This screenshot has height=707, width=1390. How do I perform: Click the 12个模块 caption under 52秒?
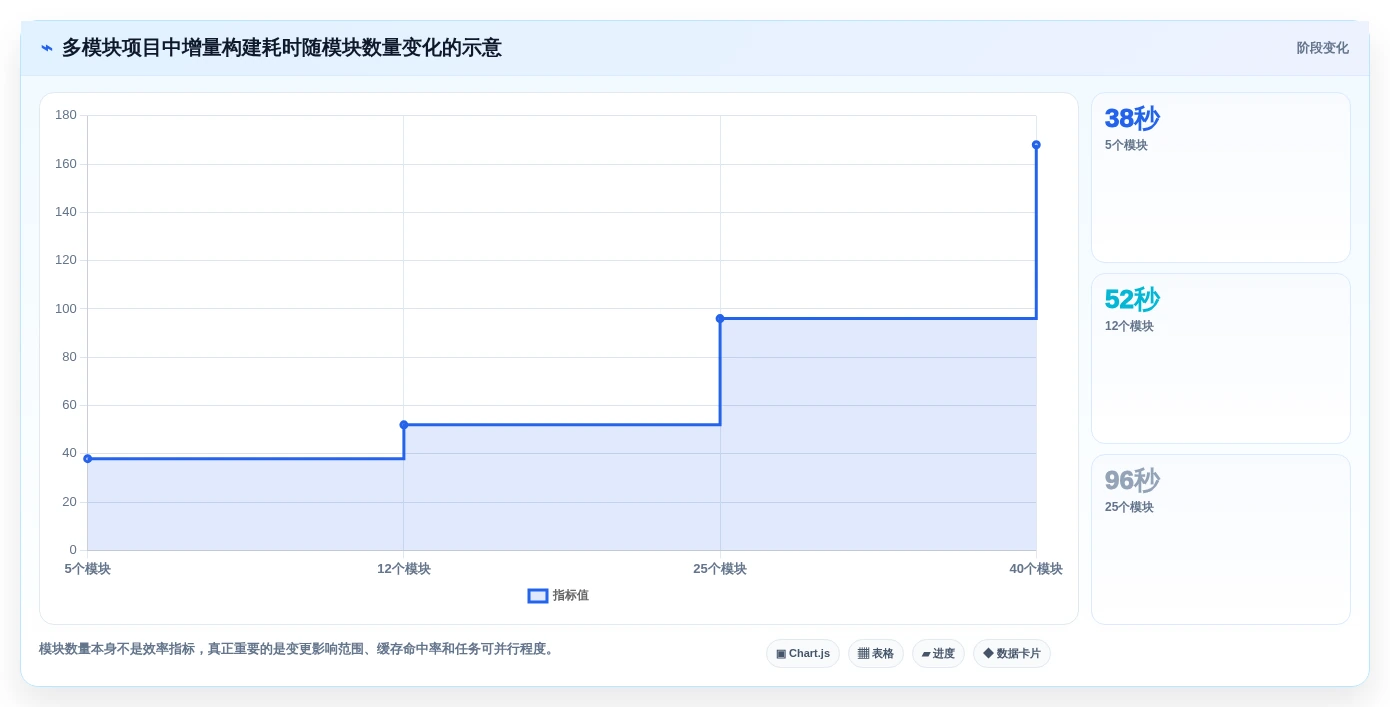point(1129,326)
